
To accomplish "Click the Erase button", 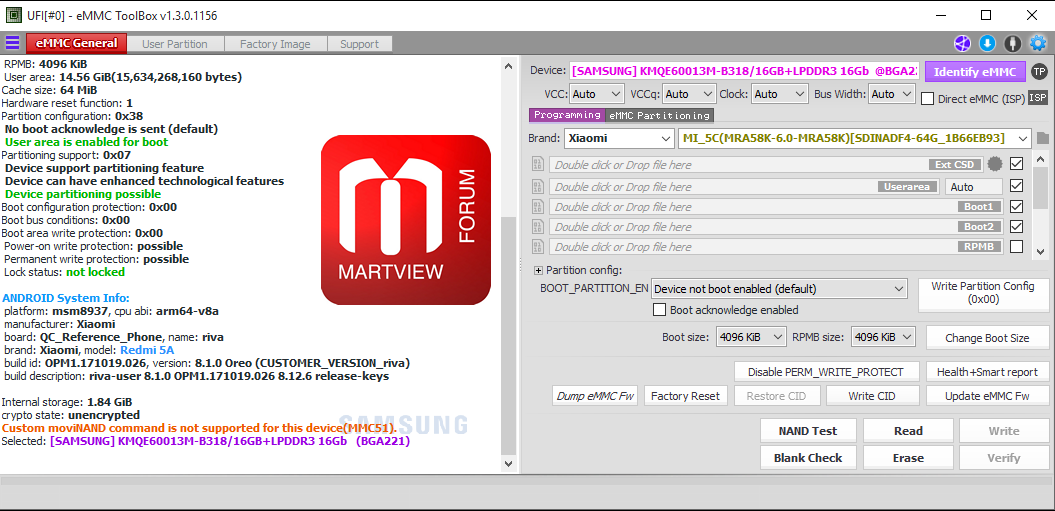I will (x=908, y=458).
